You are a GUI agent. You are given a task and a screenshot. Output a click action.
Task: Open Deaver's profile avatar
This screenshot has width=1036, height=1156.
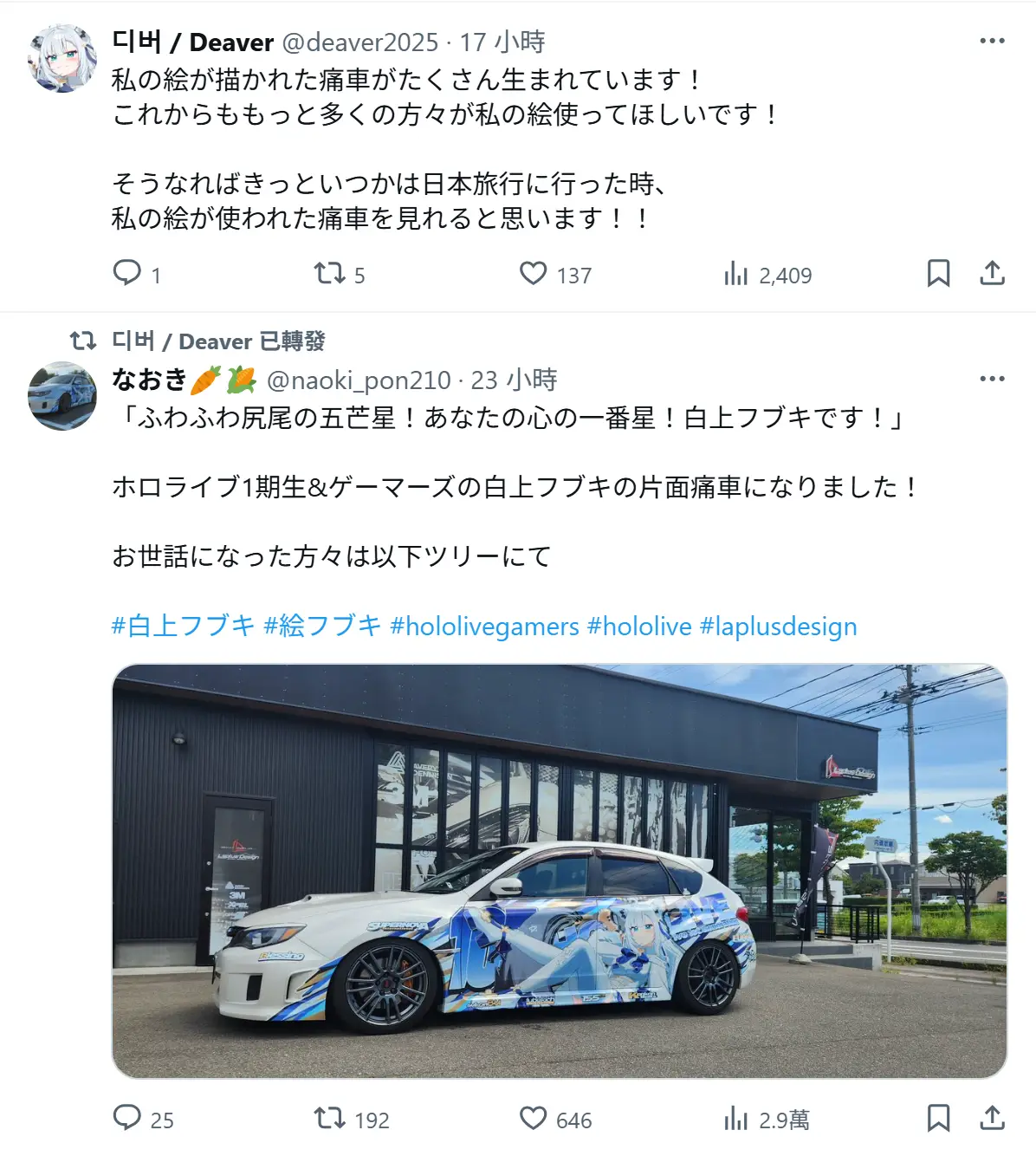(62, 58)
